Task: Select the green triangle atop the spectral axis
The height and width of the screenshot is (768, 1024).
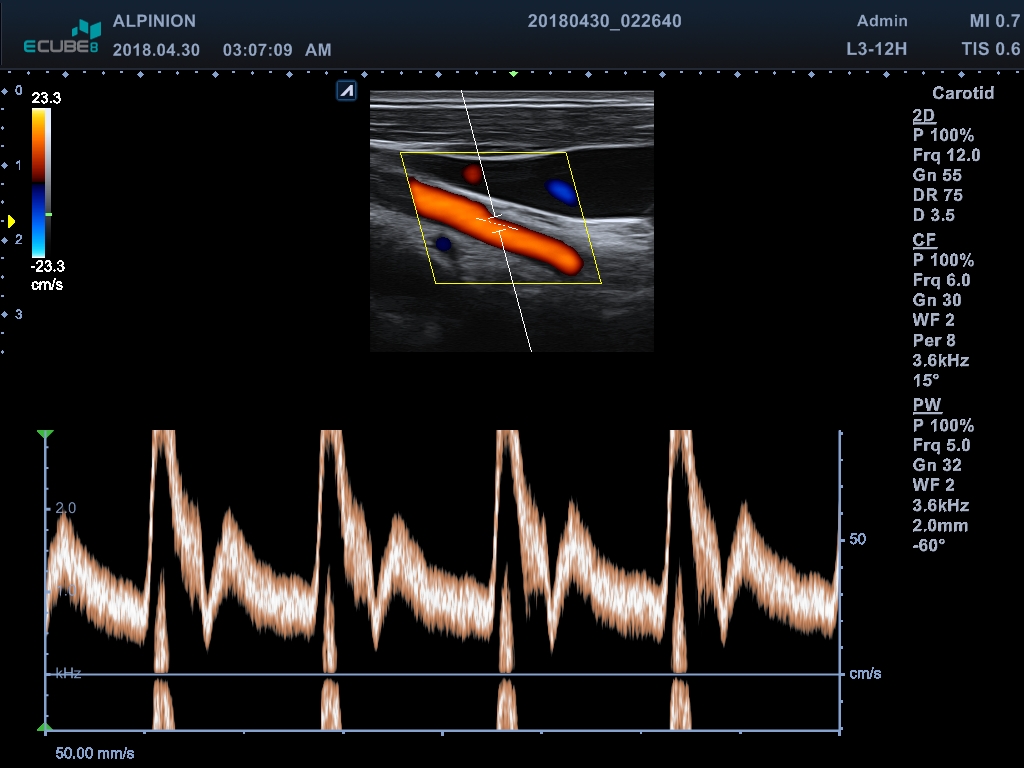Action: pos(45,435)
